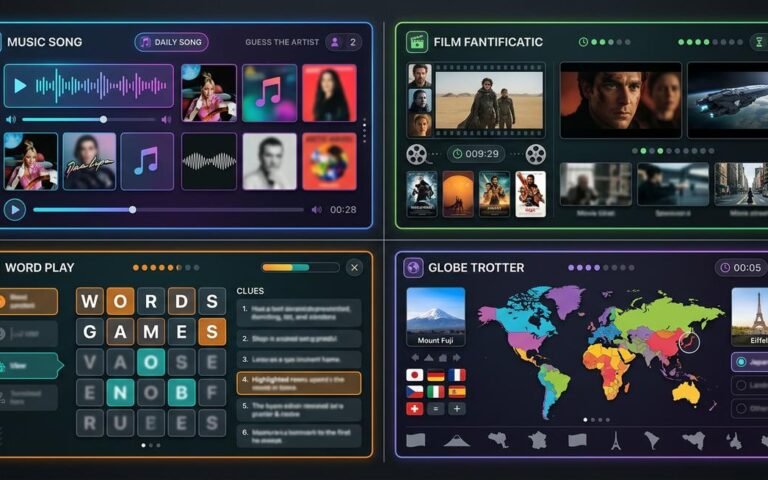This screenshot has height=480, width=768.
Task: Click the left arrow under Mount Fuji card
Action: pos(415,358)
